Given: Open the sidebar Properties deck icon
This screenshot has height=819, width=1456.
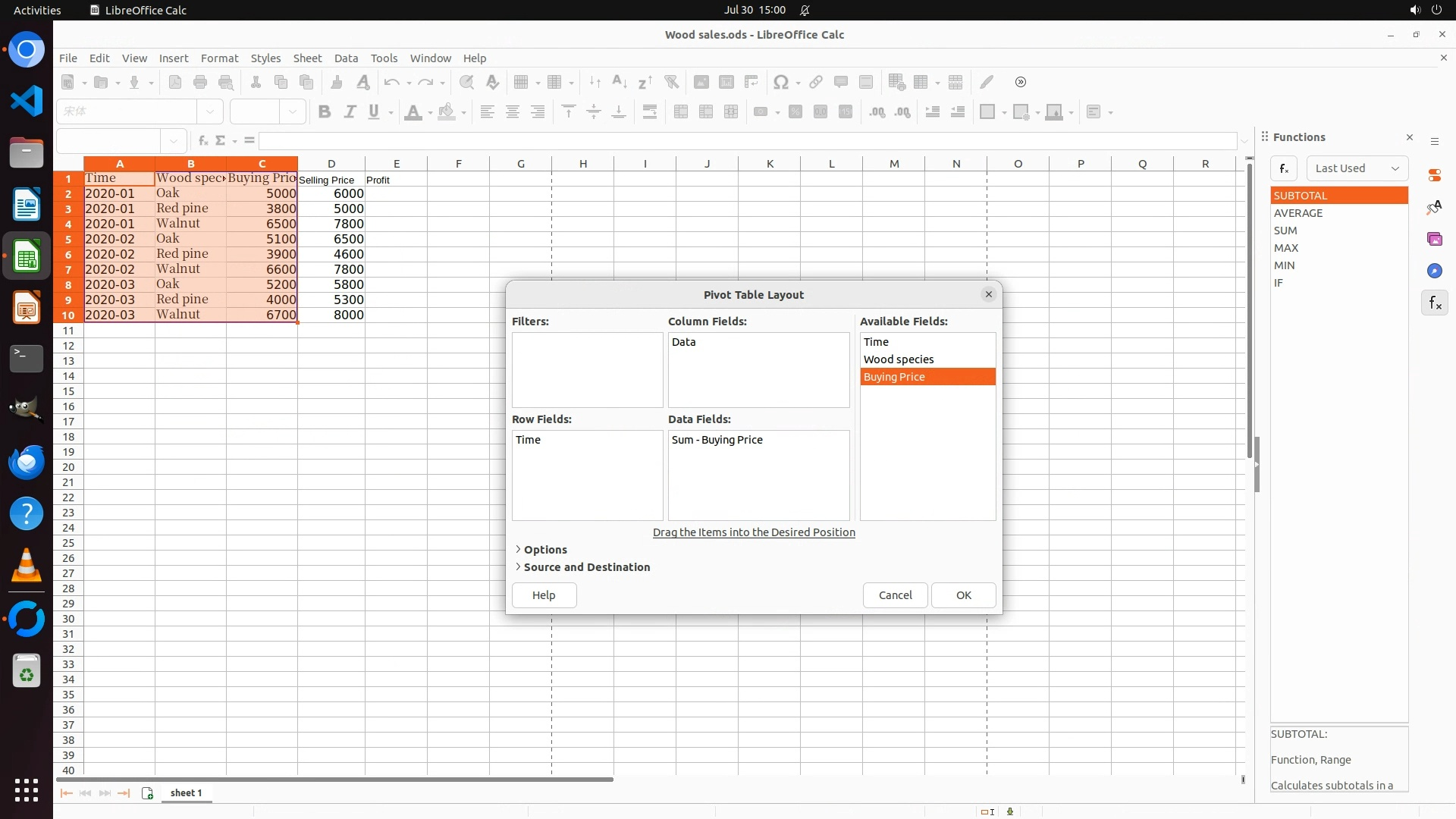Looking at the screenshot, I should coord(1434,175).
